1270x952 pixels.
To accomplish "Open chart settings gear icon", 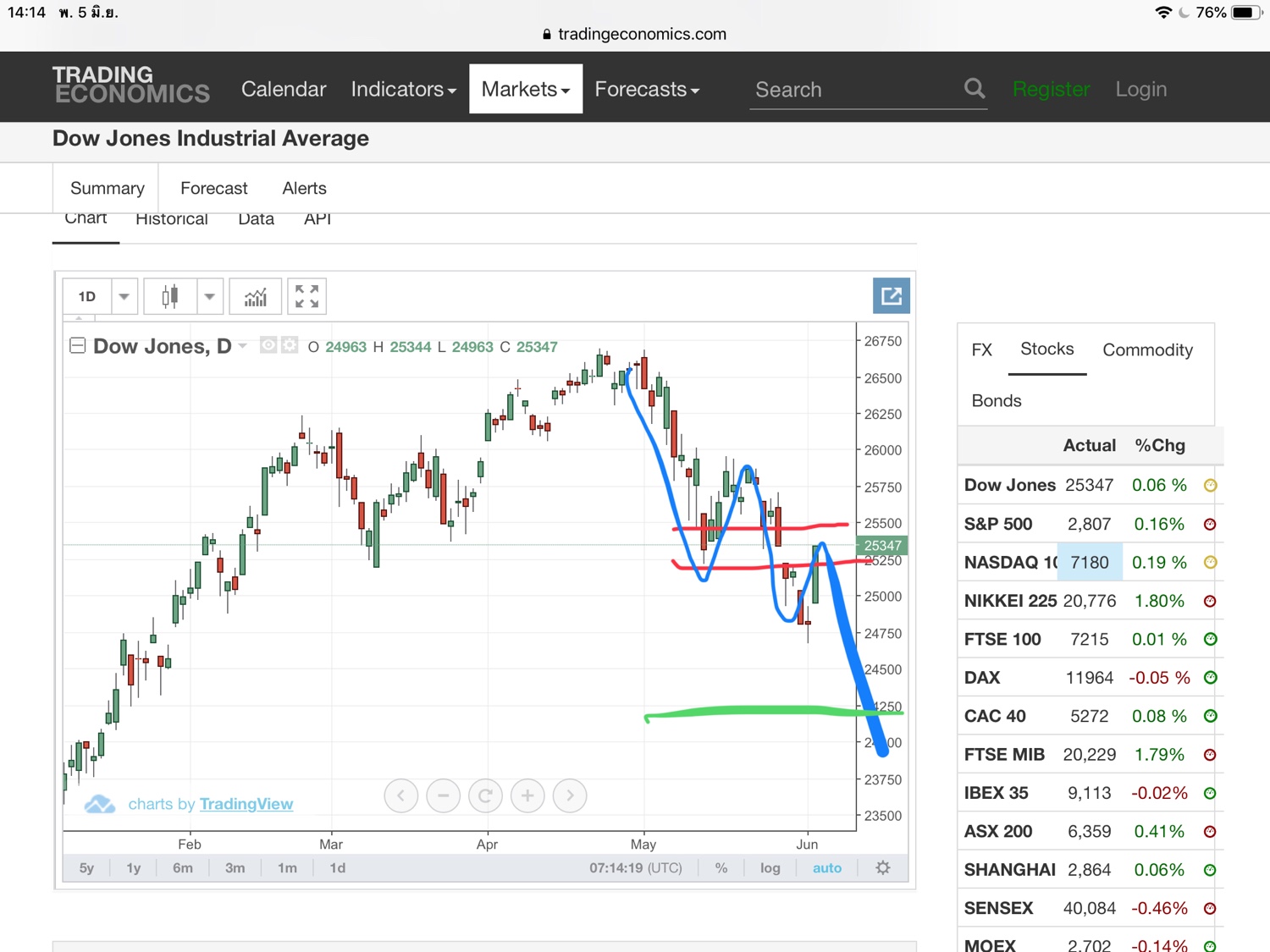I will 883,867.
